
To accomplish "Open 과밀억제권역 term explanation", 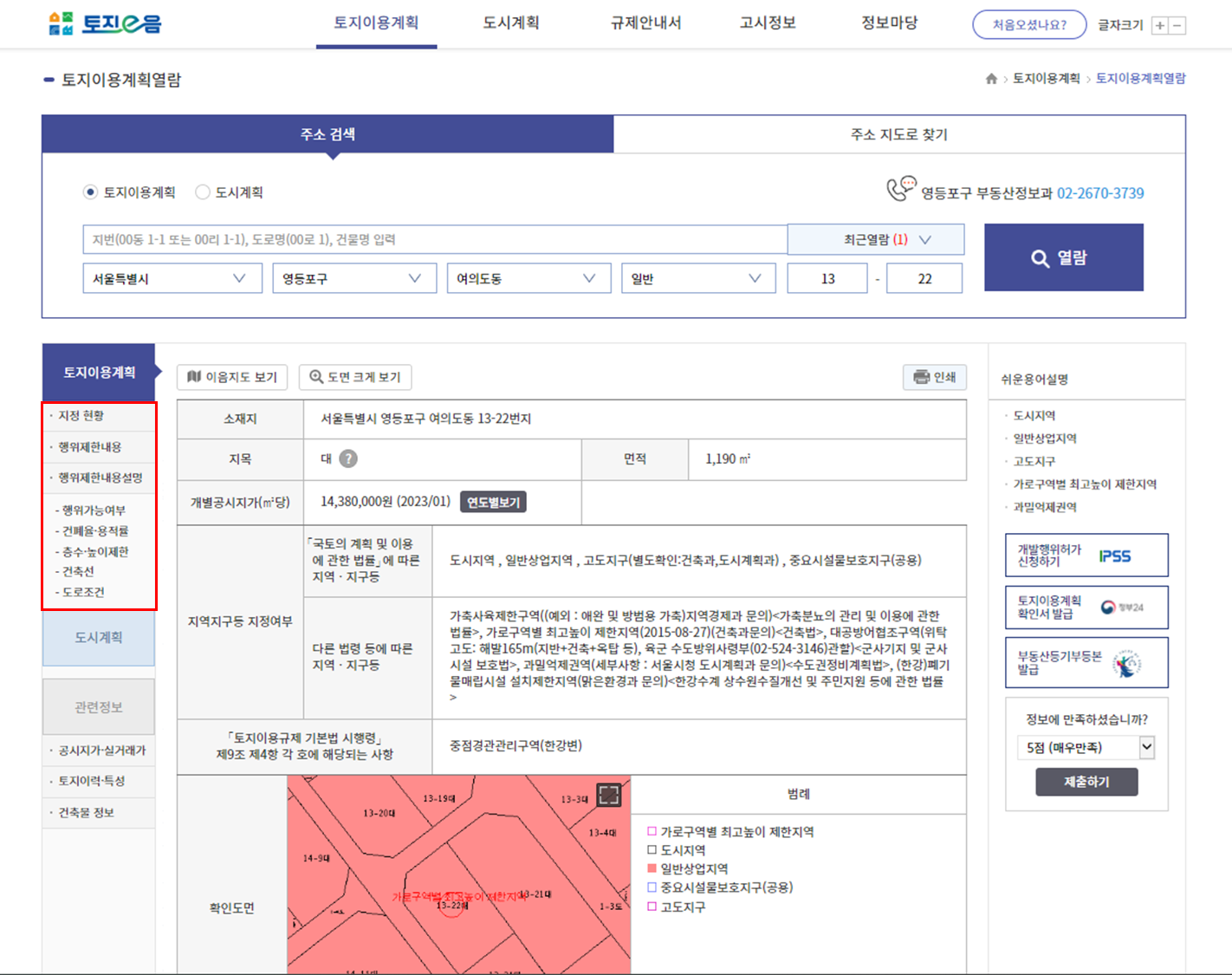I will pos(1044,507).
